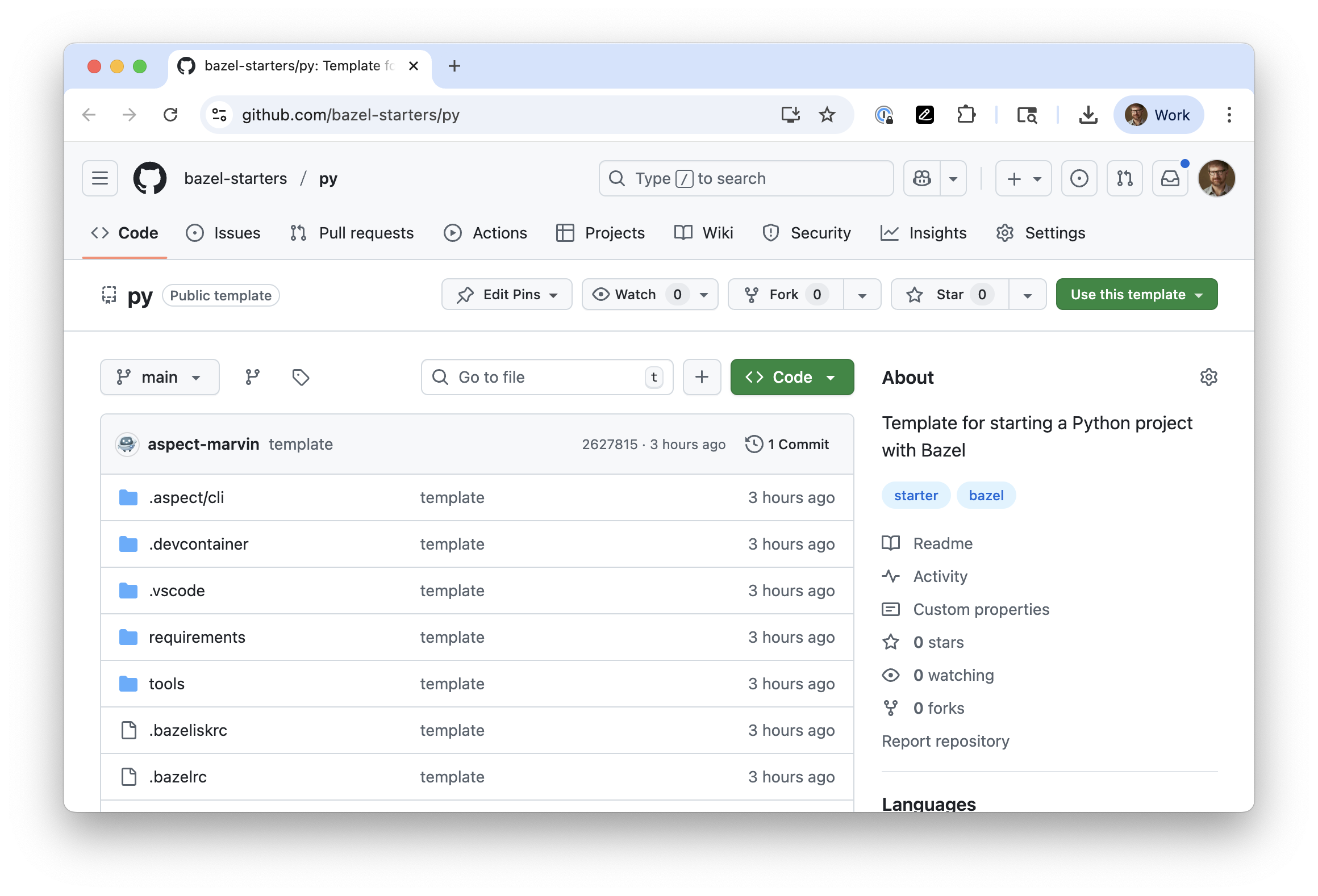Go to the Wiki tab
The width and height of the screenshot is (1318, 896).
pos(703,233)
